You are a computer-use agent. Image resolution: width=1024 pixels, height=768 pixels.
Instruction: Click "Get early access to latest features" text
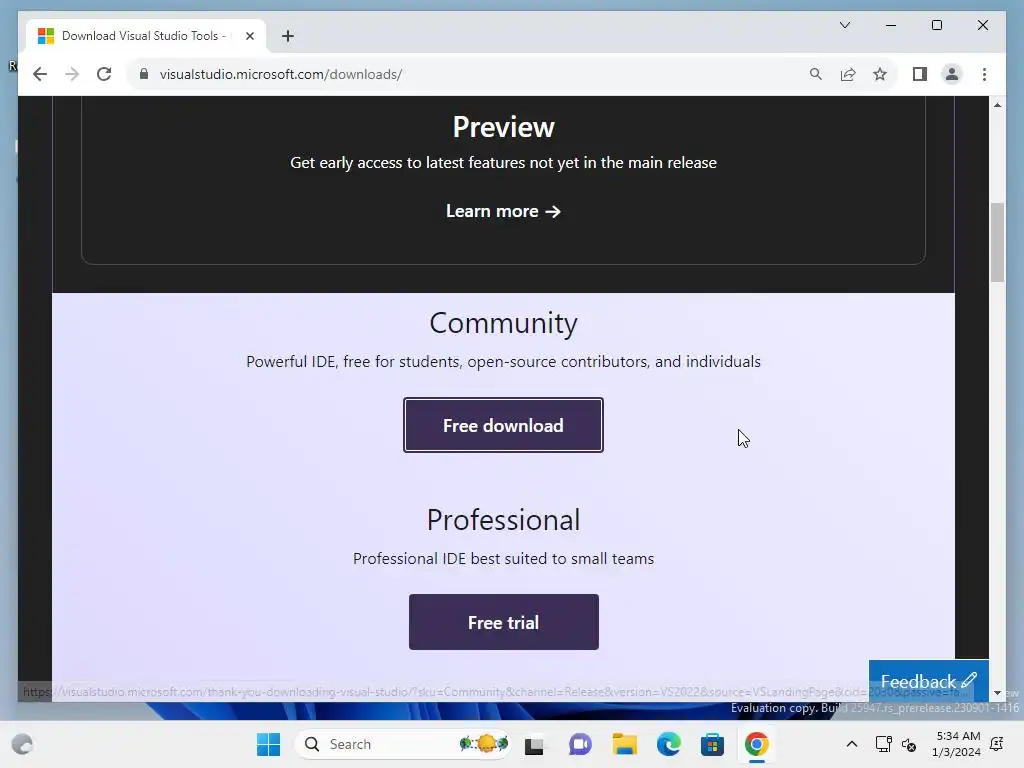tap(504, 163)
